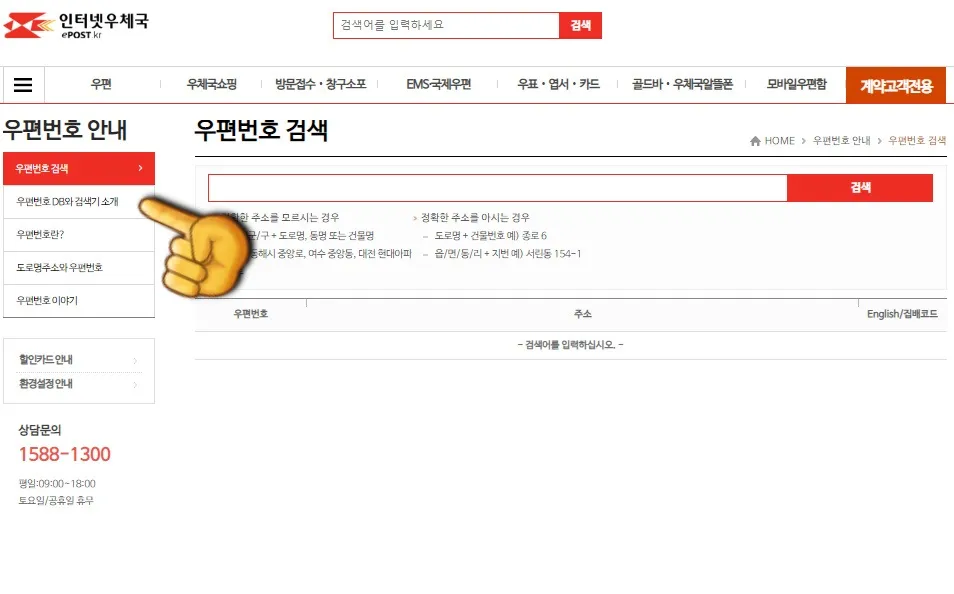The image size is (954, 594).
Task: Click the 검색 button in the top header
Action: (580, 25)
